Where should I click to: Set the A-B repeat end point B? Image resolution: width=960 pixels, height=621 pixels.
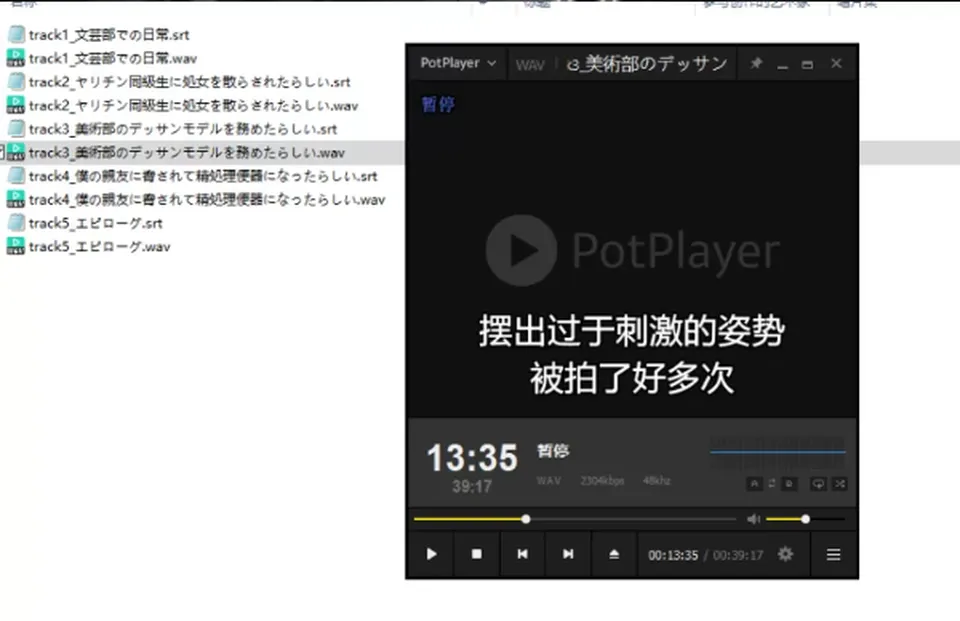pos(789,484)
